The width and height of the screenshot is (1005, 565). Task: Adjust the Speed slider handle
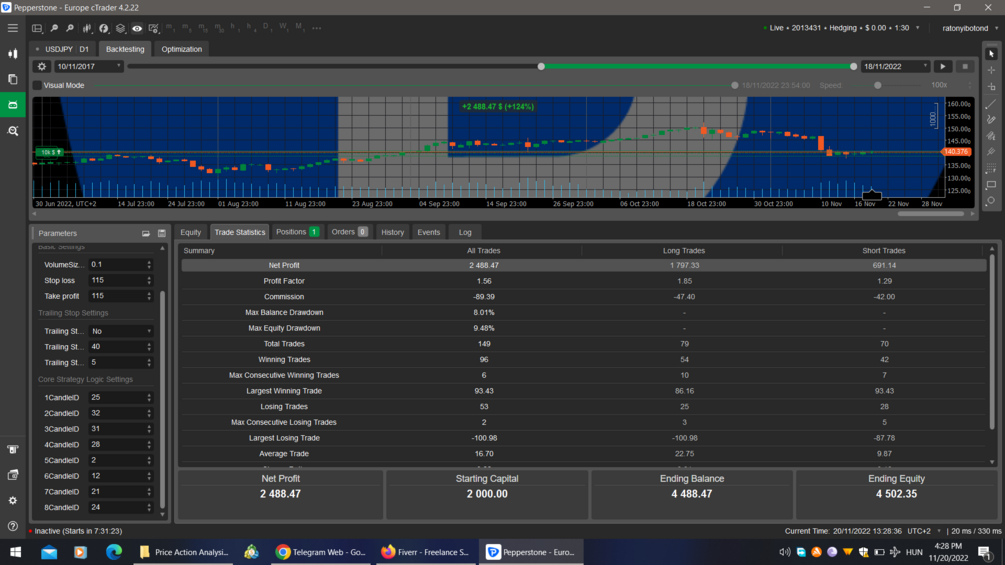click(x=877, y=85)
